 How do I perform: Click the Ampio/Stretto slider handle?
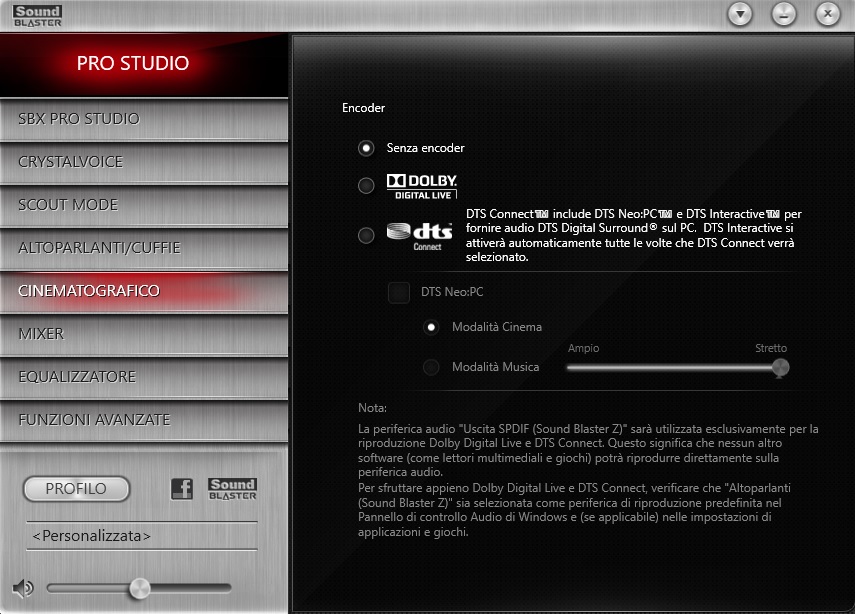(780, 368)
